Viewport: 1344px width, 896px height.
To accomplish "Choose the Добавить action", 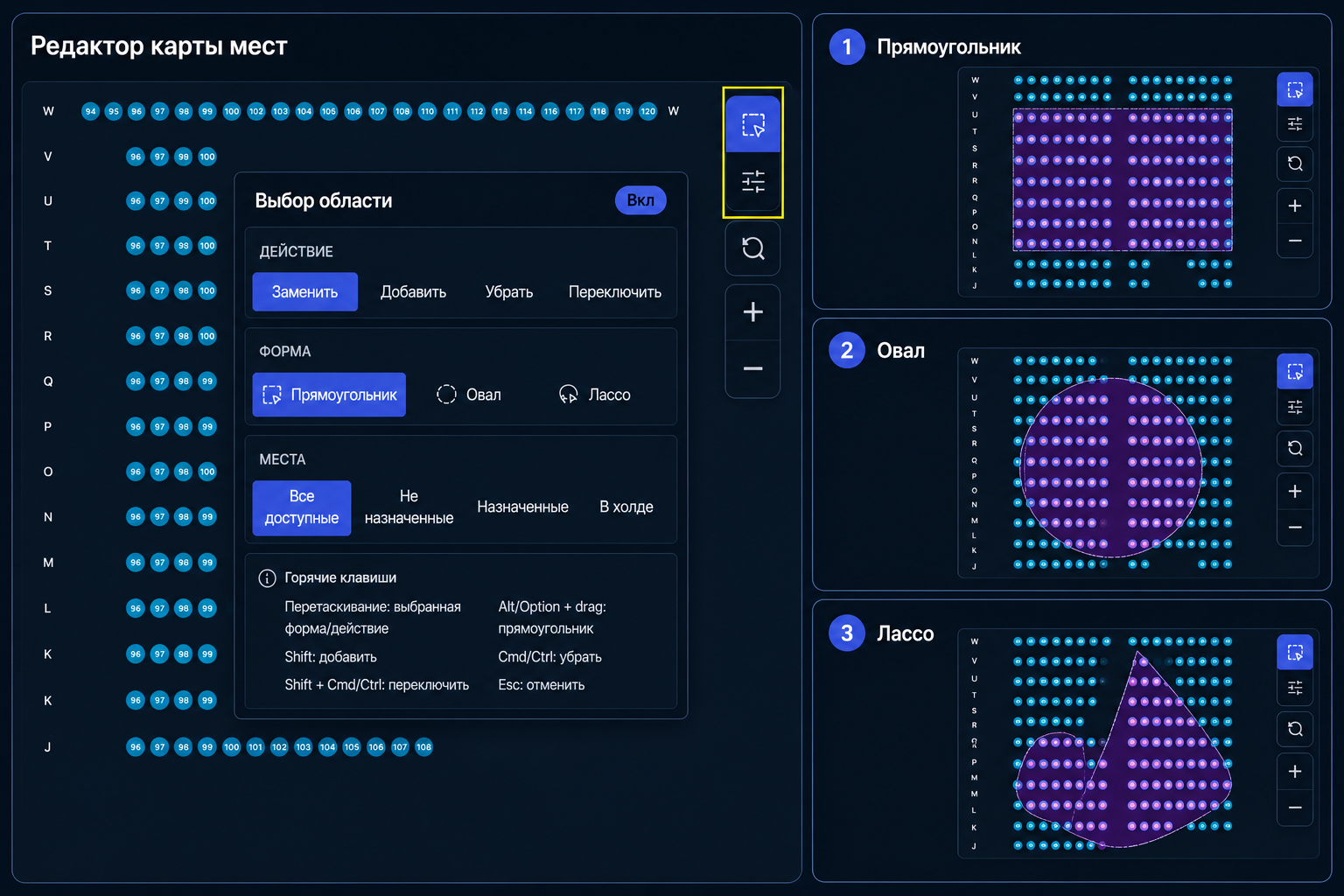I will coord(413,292).
